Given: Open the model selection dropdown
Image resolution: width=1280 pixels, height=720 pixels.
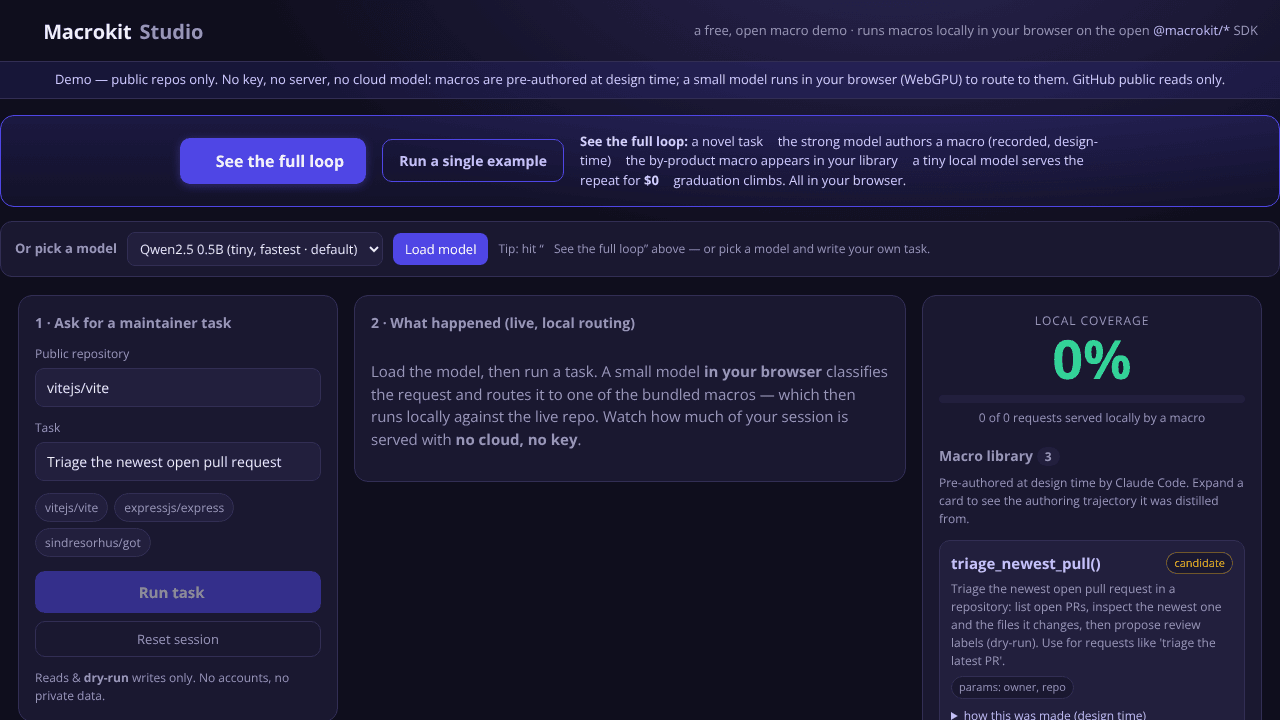Looking at the screenshot, I should point(255,249).
